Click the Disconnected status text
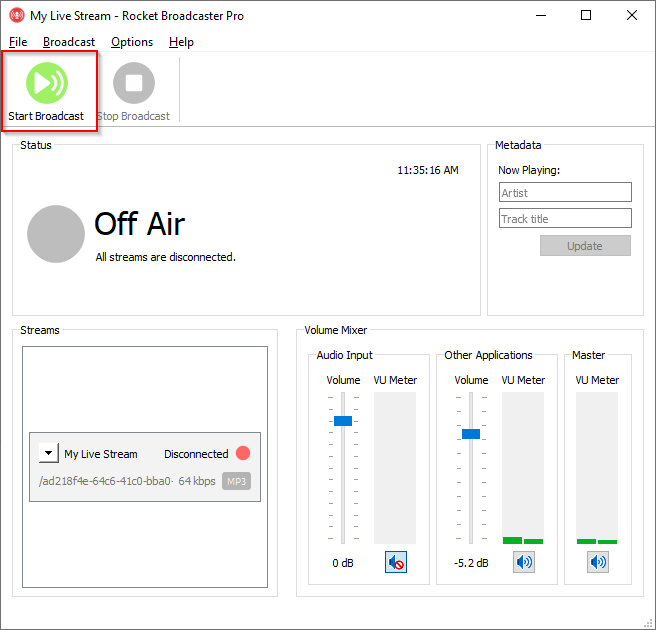This screenshot has height=630, width=656. 196,454
